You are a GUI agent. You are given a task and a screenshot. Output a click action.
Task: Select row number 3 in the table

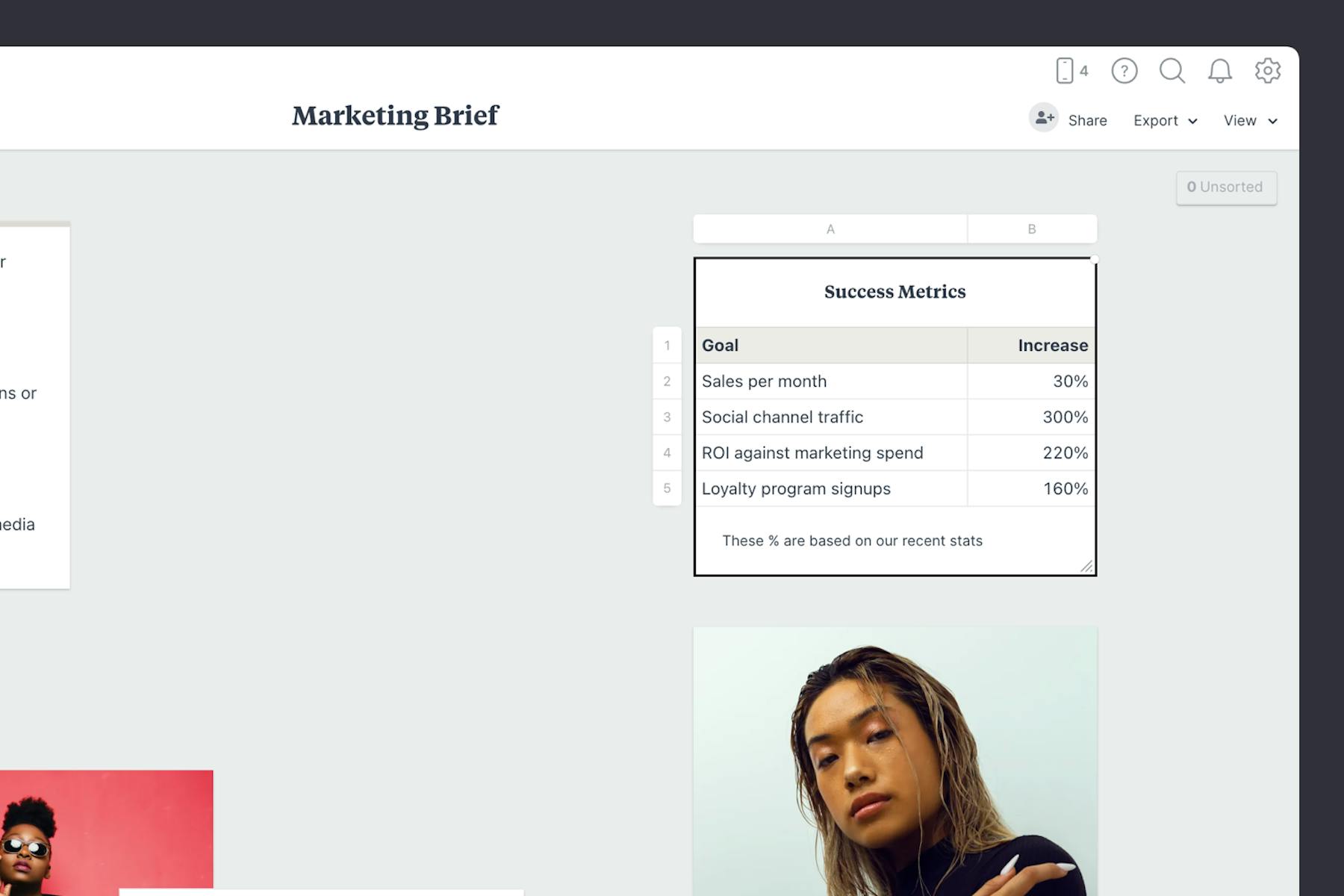pyautogui.click(x=667, y=417)
